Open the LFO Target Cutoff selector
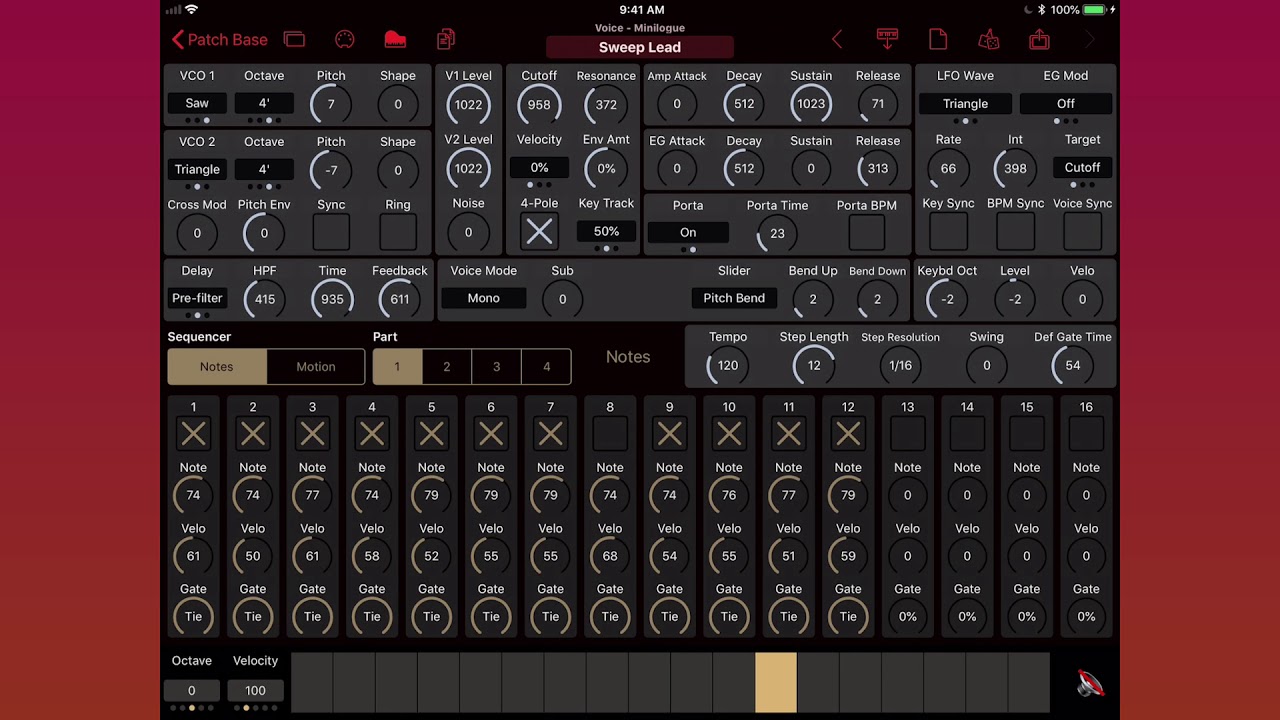 (x=1082, y=168)
